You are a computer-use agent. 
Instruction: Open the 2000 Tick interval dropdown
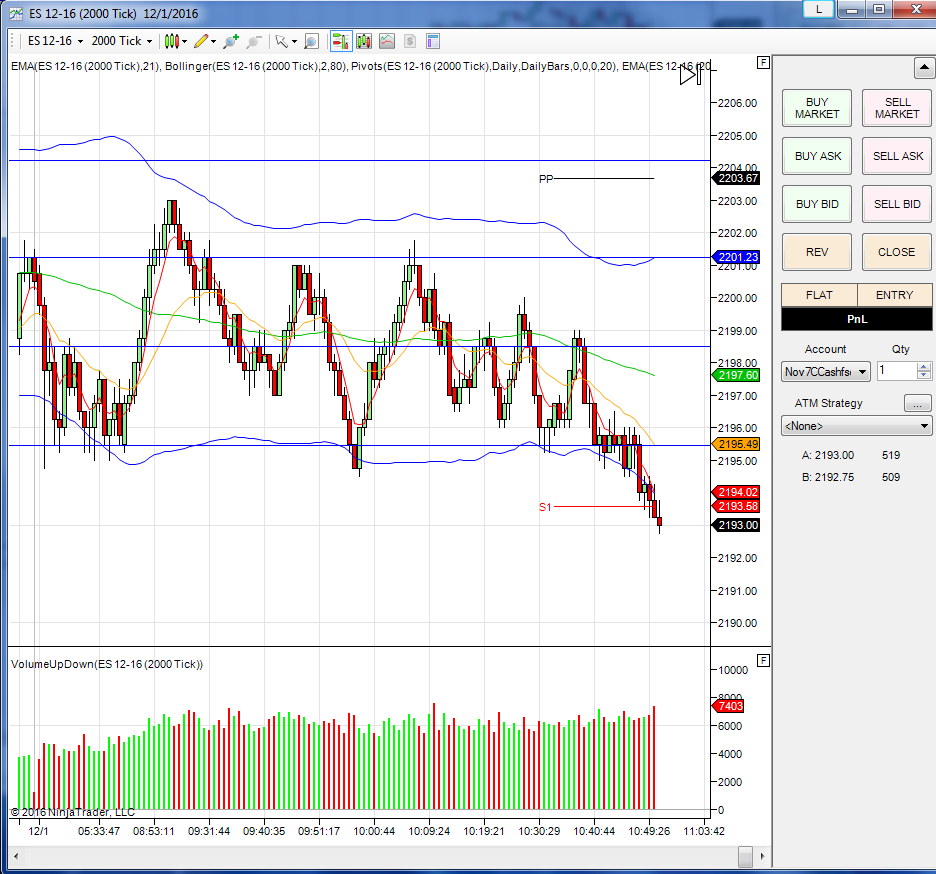pos(122,41)
